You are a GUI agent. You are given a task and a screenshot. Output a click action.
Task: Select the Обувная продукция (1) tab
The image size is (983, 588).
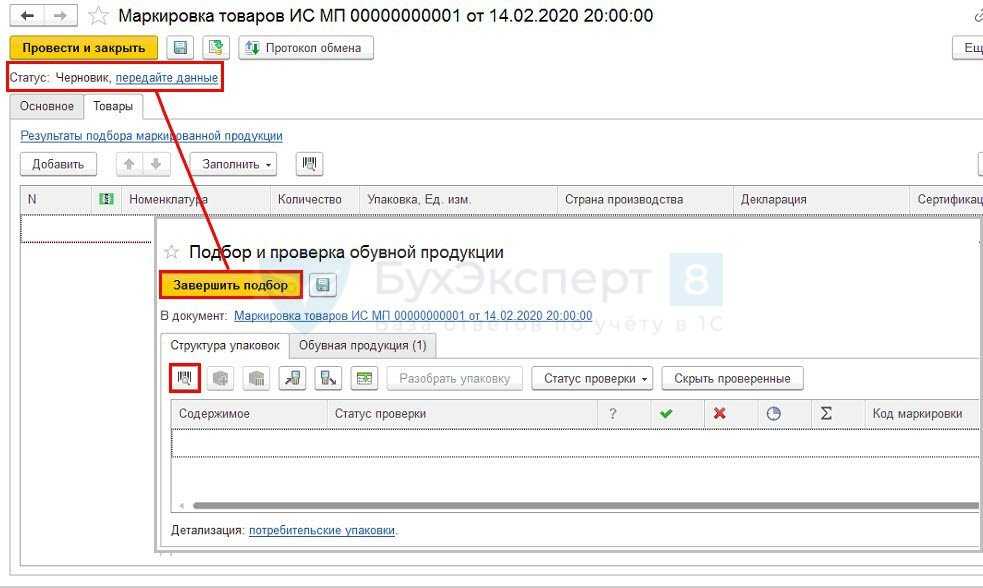[x=362, y=345]
